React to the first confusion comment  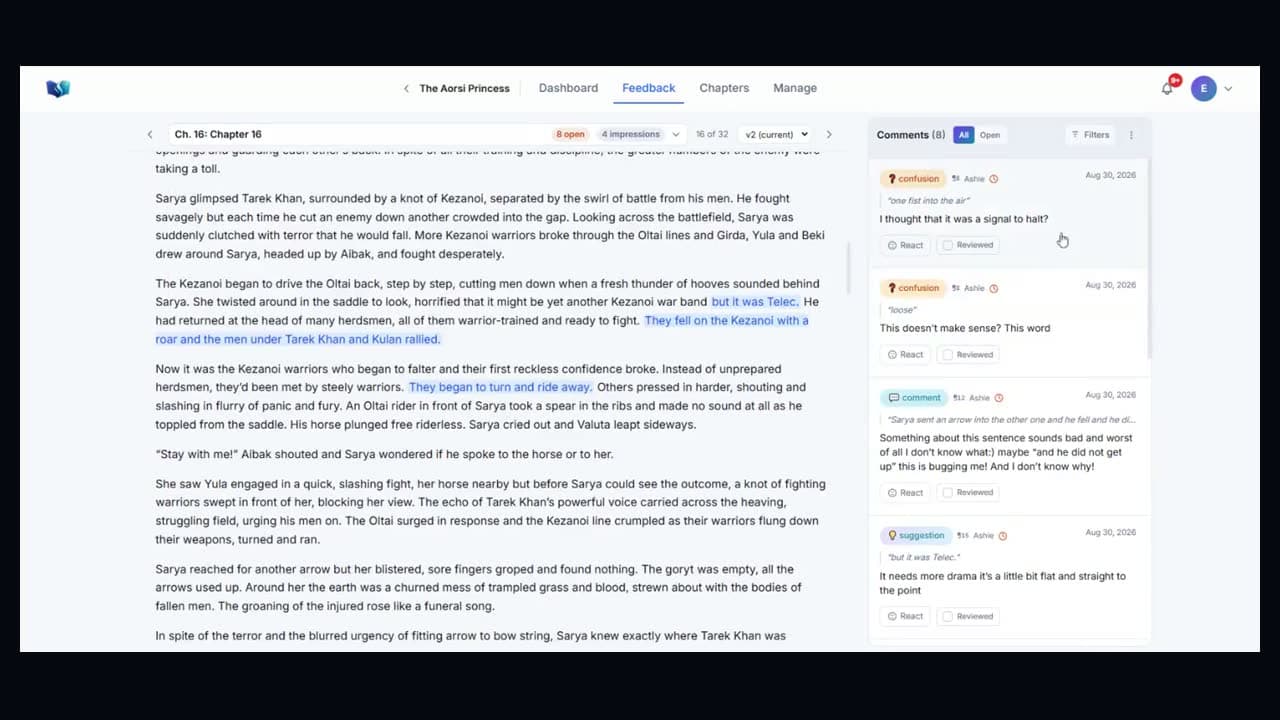906,245
